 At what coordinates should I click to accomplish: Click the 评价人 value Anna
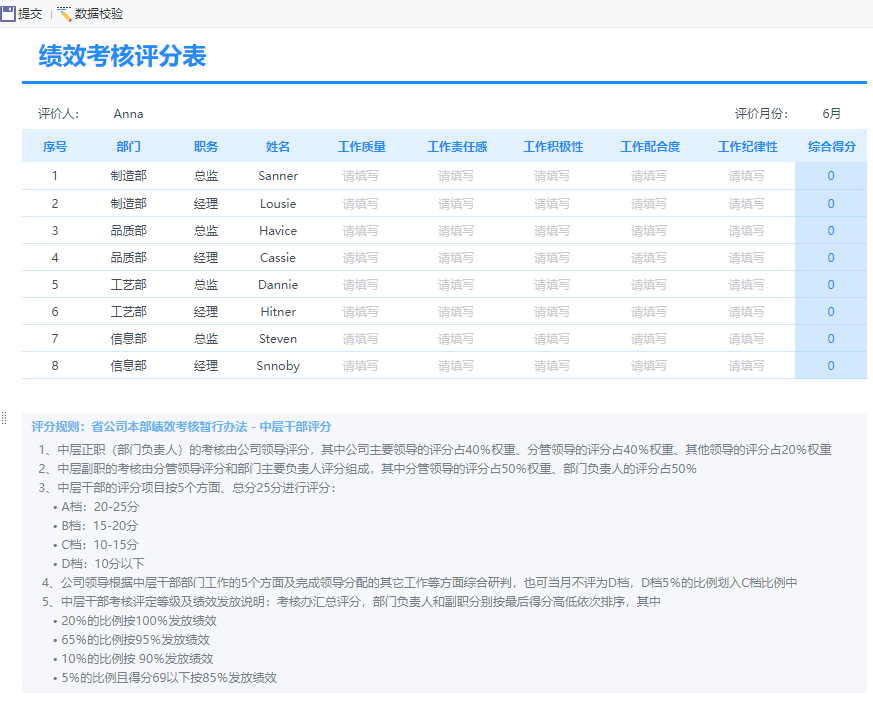128,114
